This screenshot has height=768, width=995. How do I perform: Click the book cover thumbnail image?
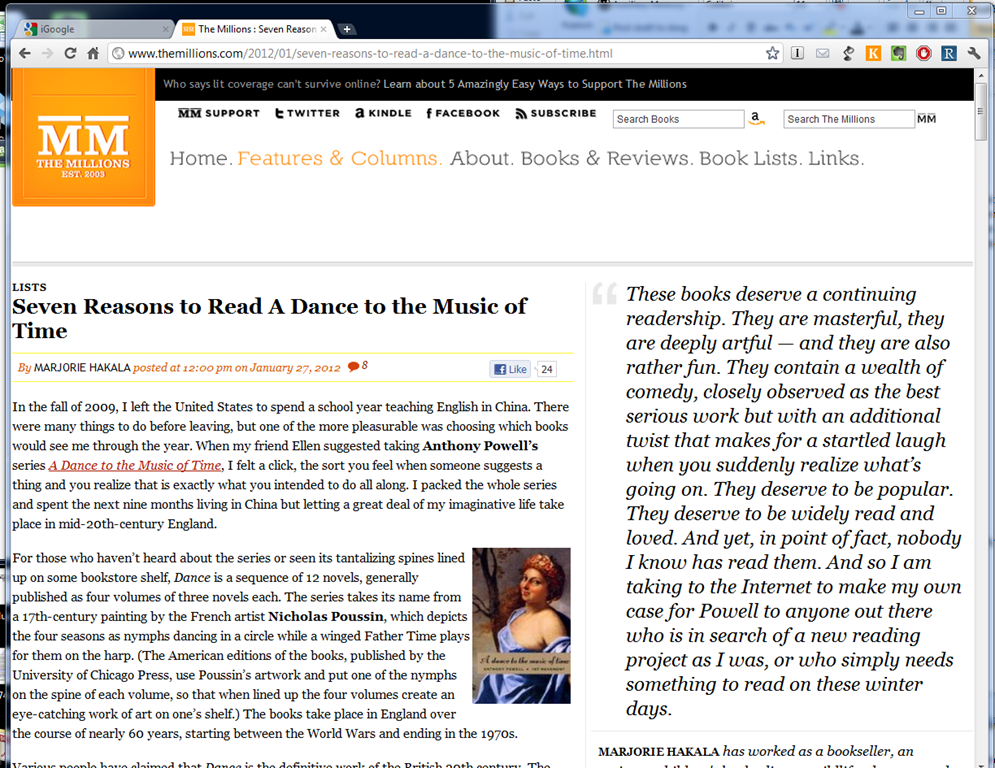pos(521,625)
